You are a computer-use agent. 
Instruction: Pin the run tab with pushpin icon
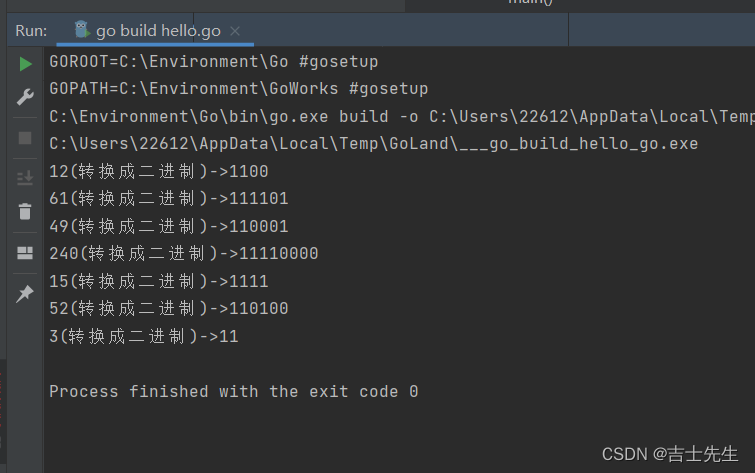[x=25, y=293]
